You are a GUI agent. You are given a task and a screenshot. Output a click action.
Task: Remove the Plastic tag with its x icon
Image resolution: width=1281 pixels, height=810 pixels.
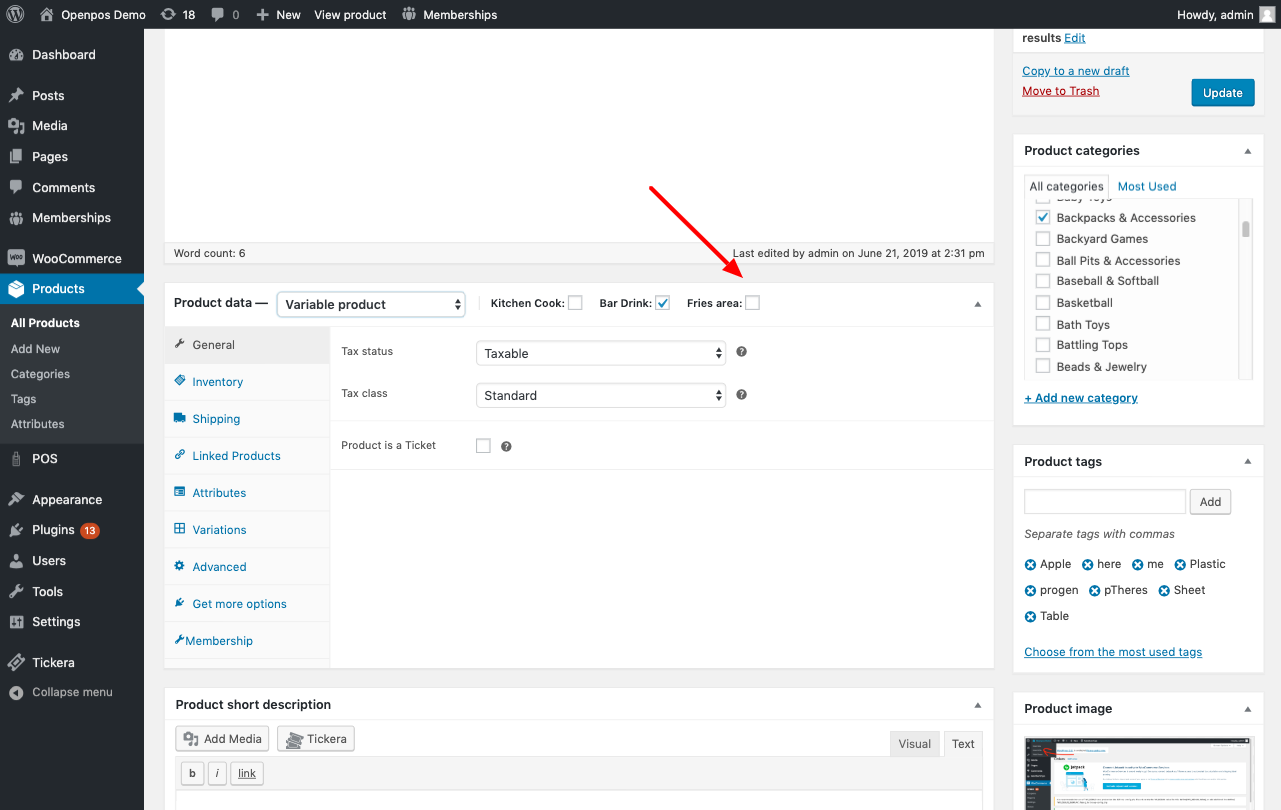click(1180, 565)
